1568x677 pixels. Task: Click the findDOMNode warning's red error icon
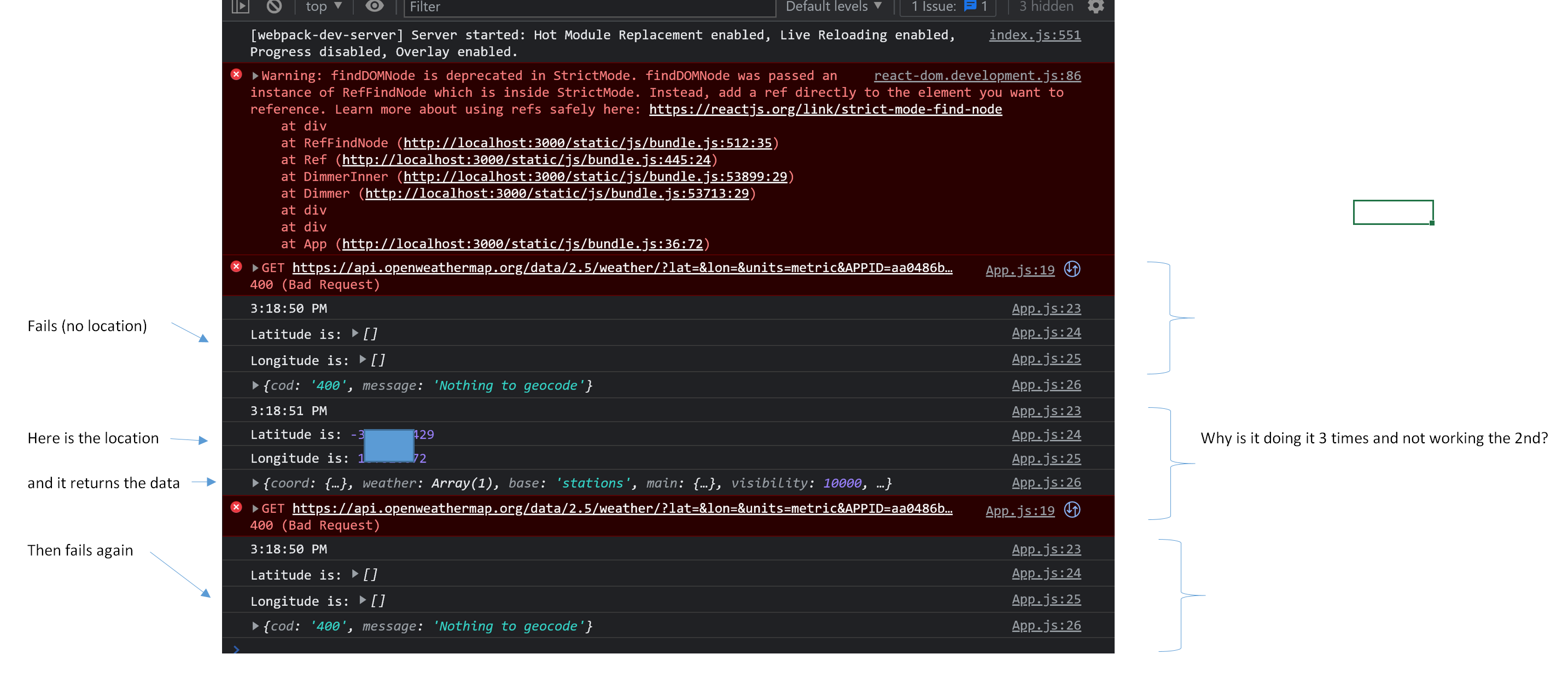236,75
